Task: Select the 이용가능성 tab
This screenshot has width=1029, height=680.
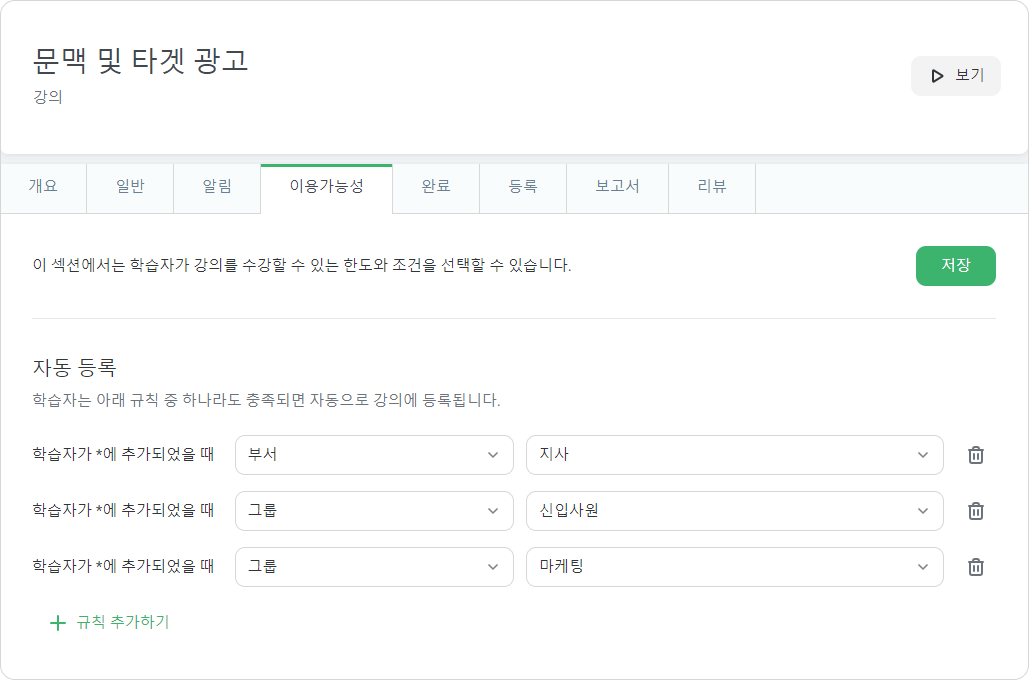Action: 326,188
